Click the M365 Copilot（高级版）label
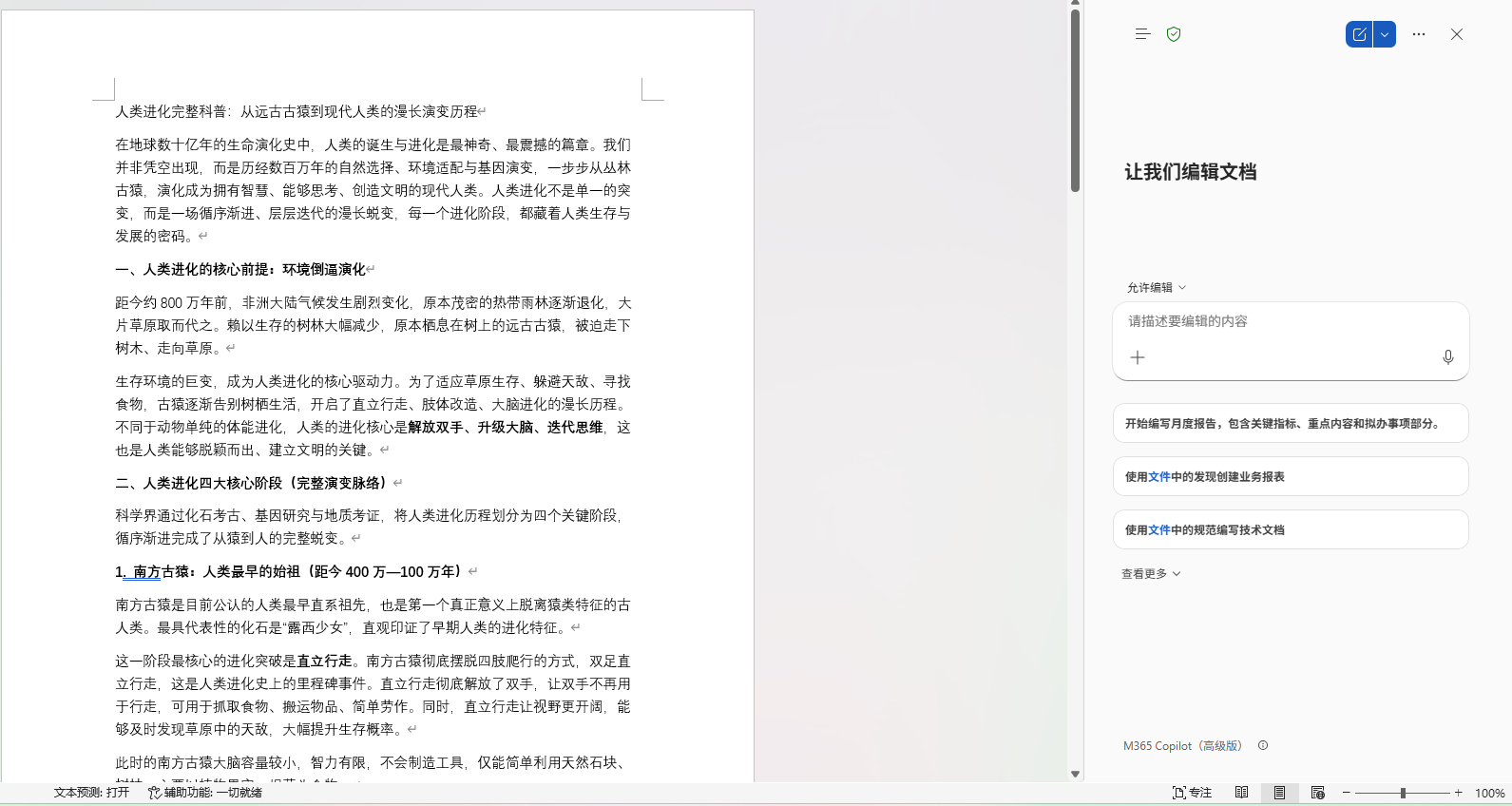1512x806 pixels. pos(1183,745)
